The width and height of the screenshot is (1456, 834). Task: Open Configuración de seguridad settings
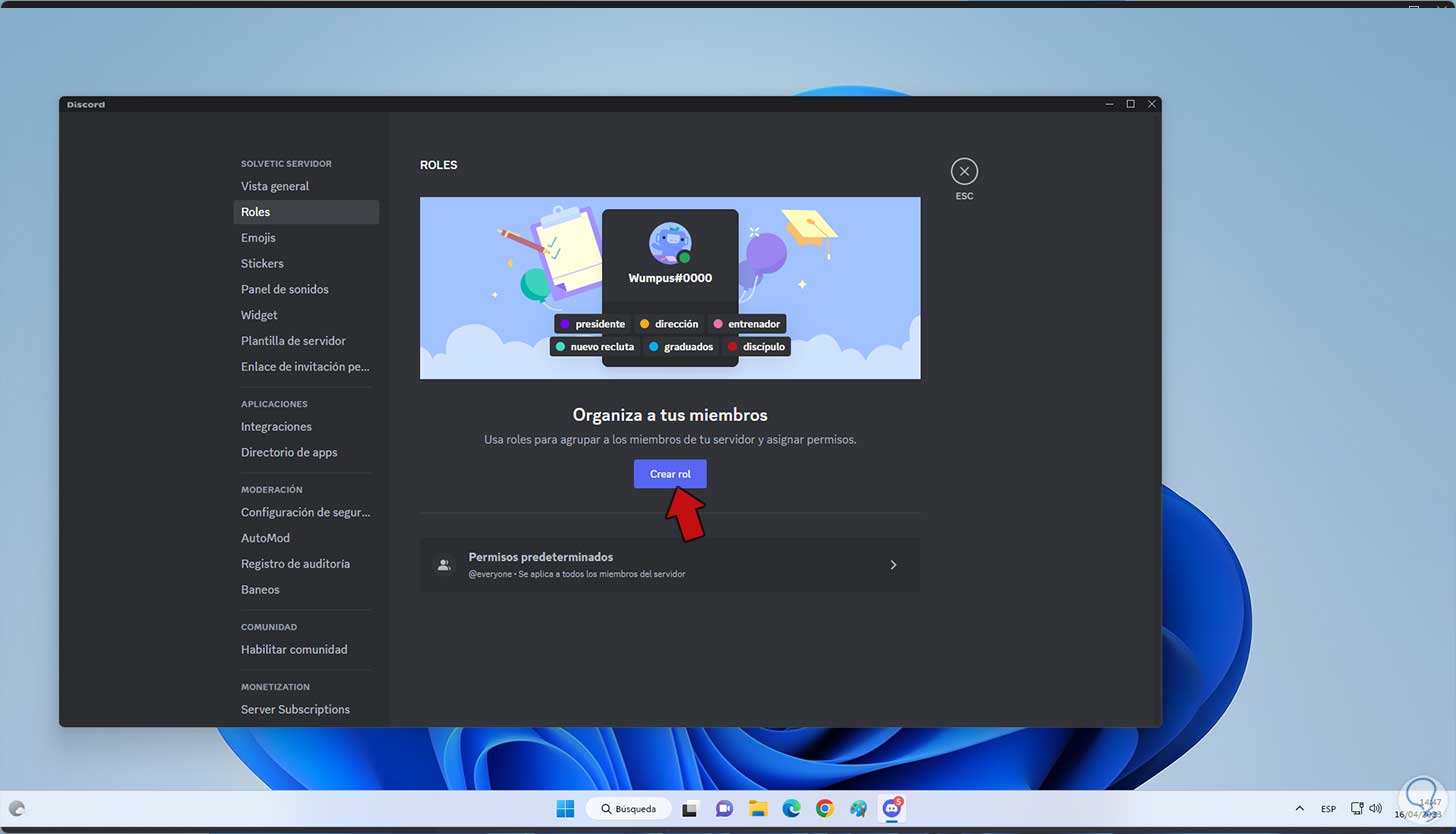306,513
